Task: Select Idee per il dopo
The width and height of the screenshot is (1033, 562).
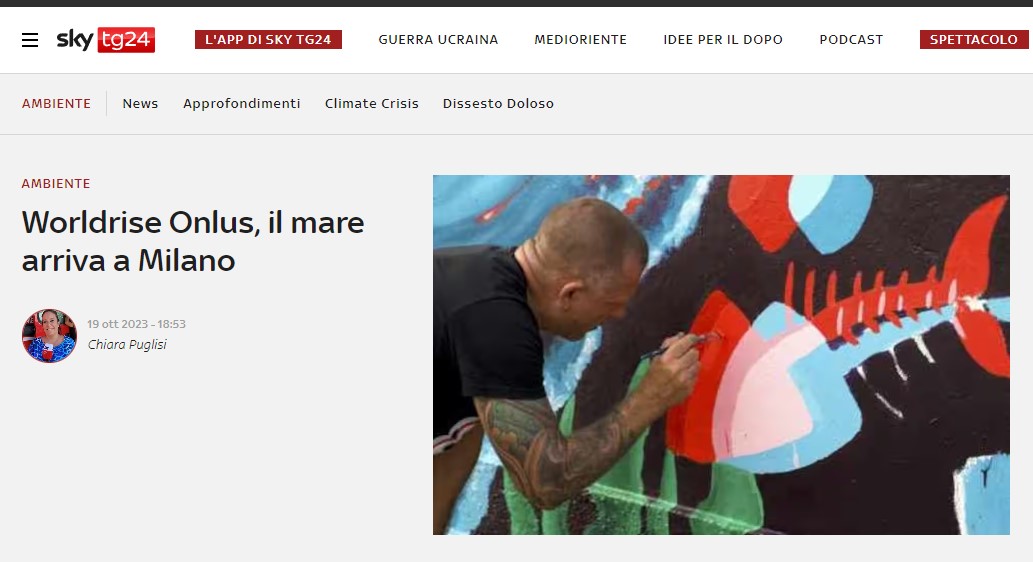Action: point(723,40)
